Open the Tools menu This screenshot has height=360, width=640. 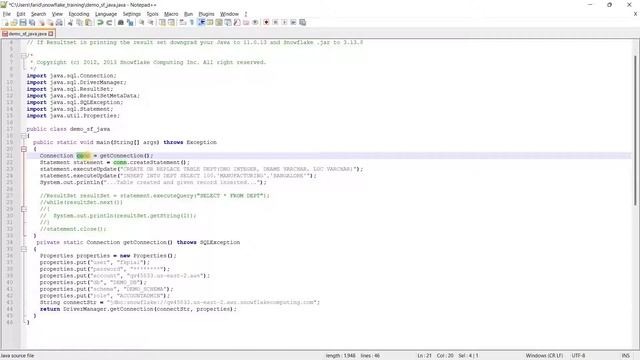152,14
